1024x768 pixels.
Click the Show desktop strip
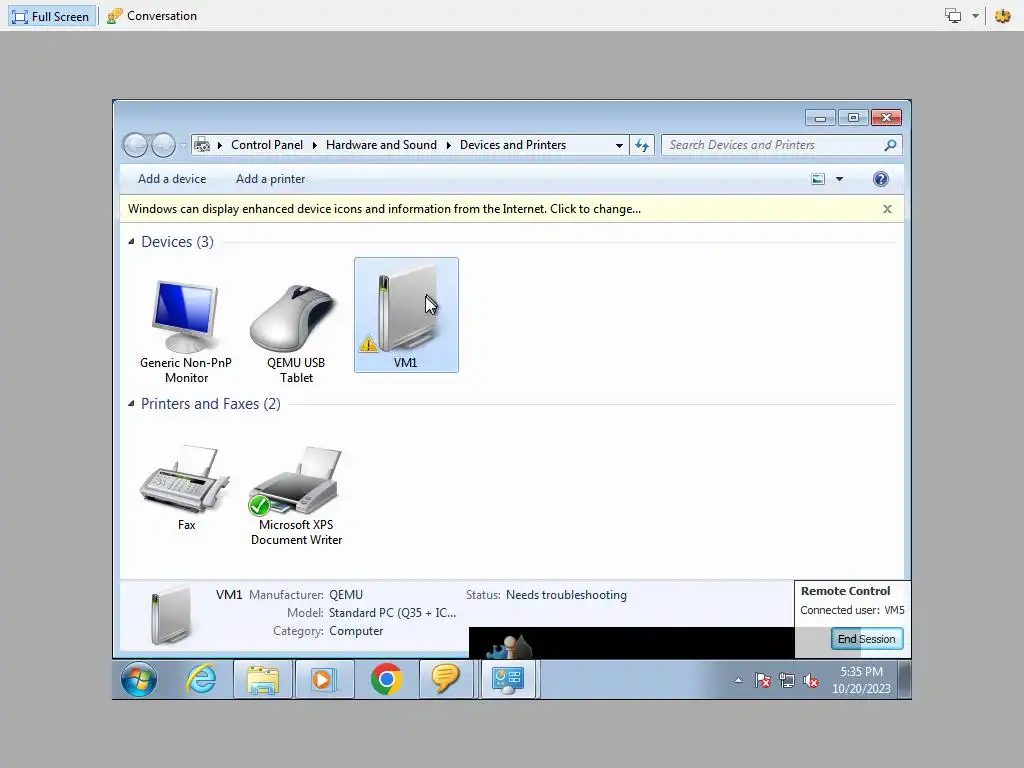(x=904, y=679)
